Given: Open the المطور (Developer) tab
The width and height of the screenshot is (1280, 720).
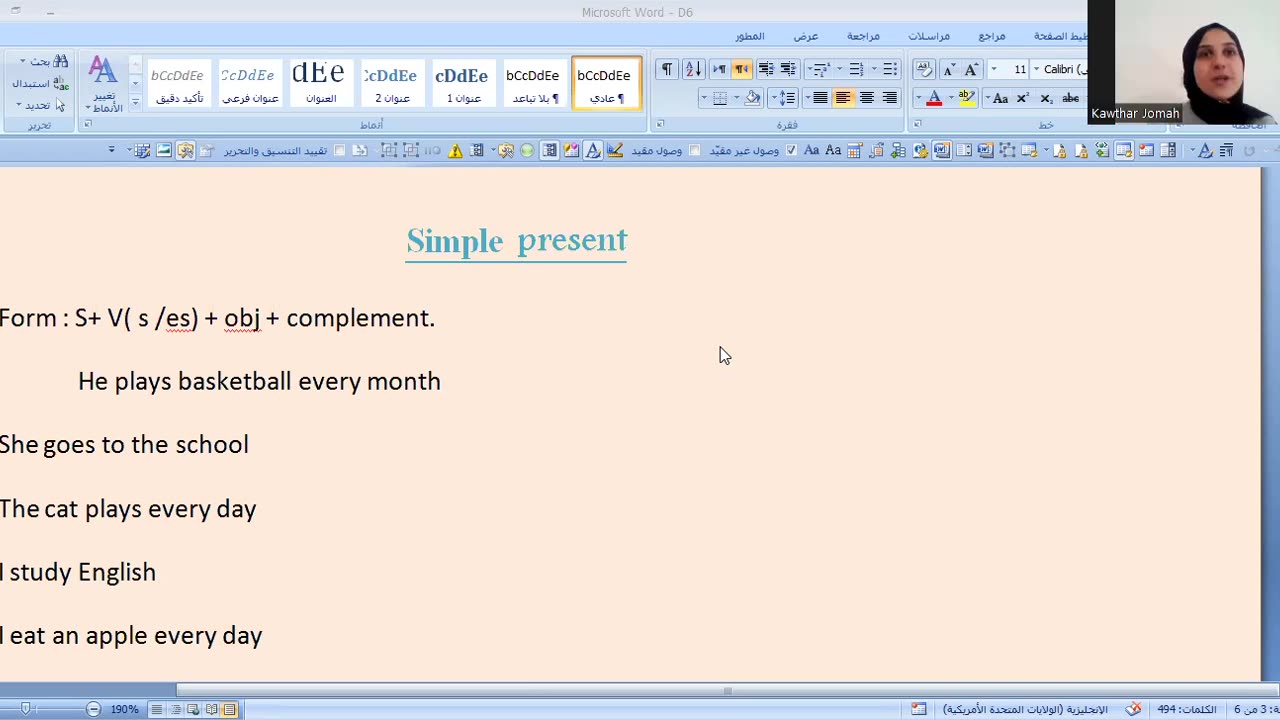Looking at the screenshot, I should click(750, 36).
